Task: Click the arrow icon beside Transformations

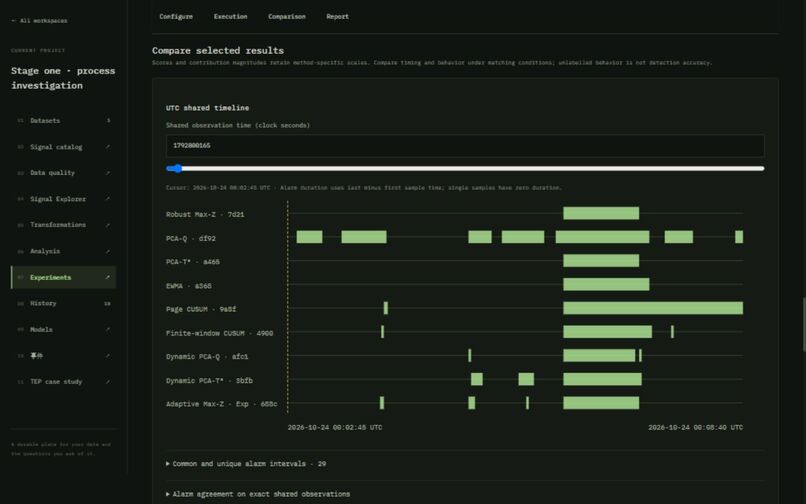Action: click(x=107, y=225)
